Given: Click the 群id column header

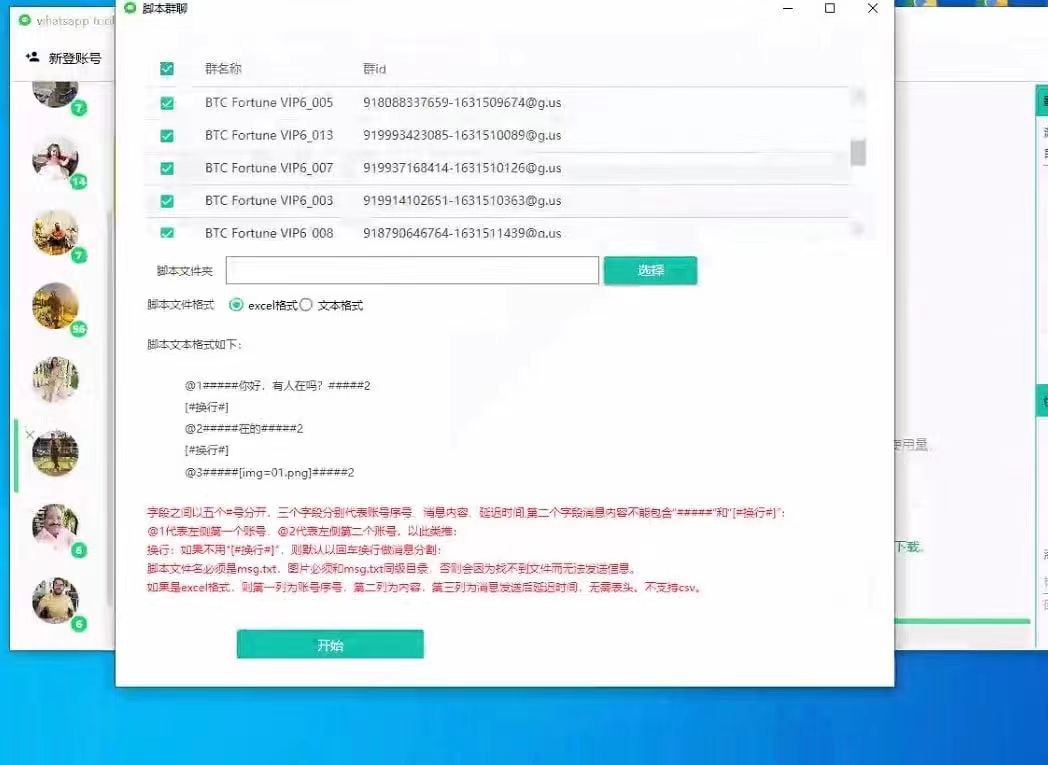Looking at the screenshot, I should [x=374, y=69].
